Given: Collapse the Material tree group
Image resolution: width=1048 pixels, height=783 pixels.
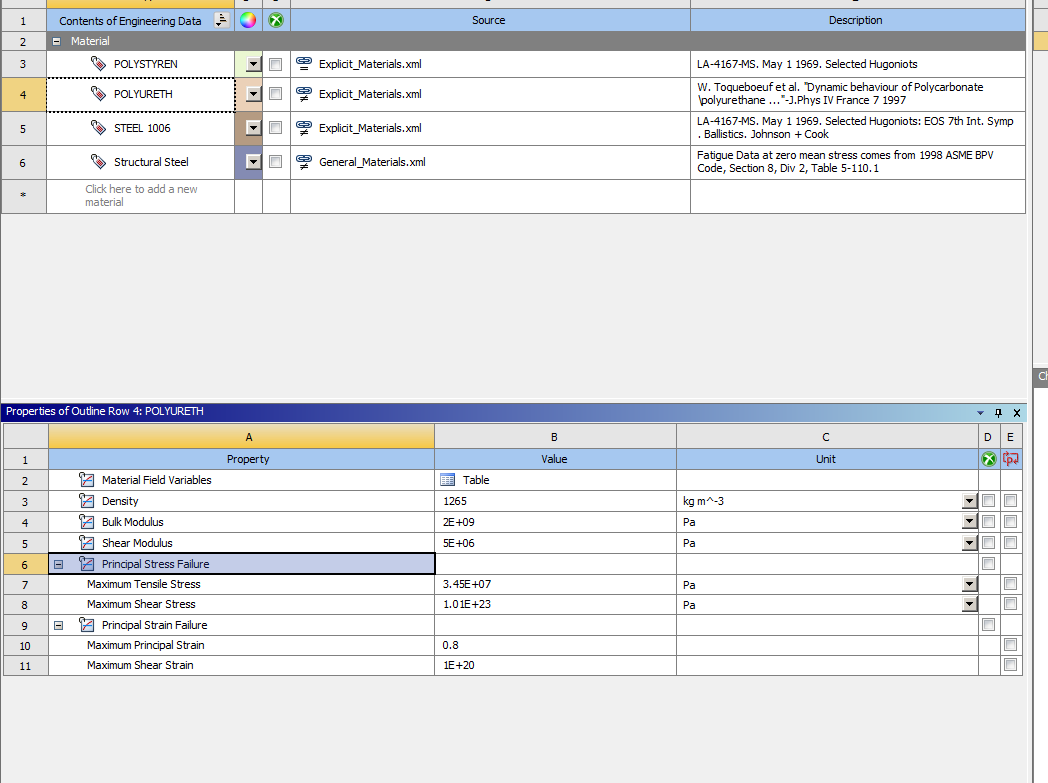Looking at the screenshot, I should point(57,42).
